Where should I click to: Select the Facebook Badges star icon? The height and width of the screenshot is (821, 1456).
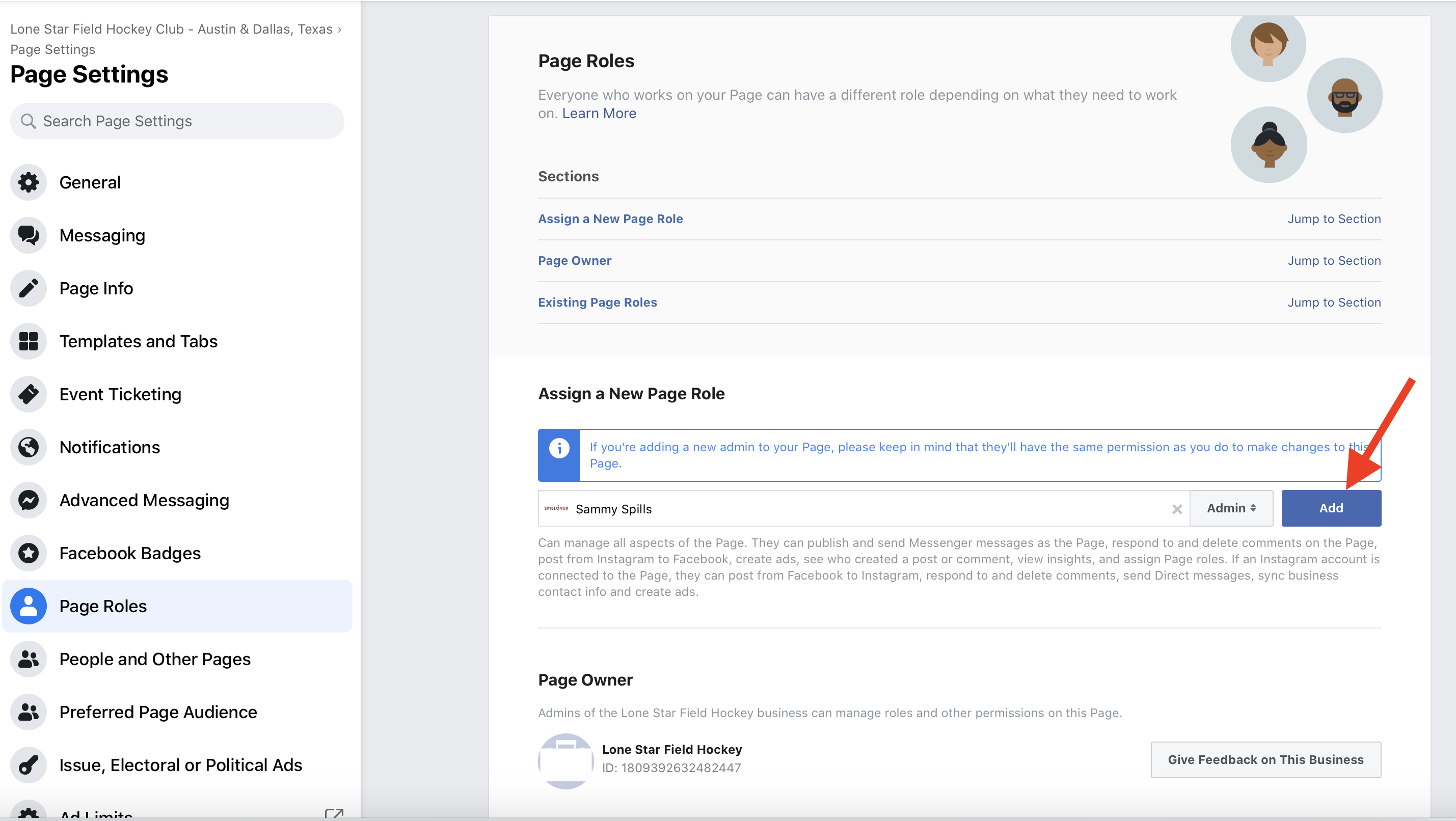[x=28, y=553]
